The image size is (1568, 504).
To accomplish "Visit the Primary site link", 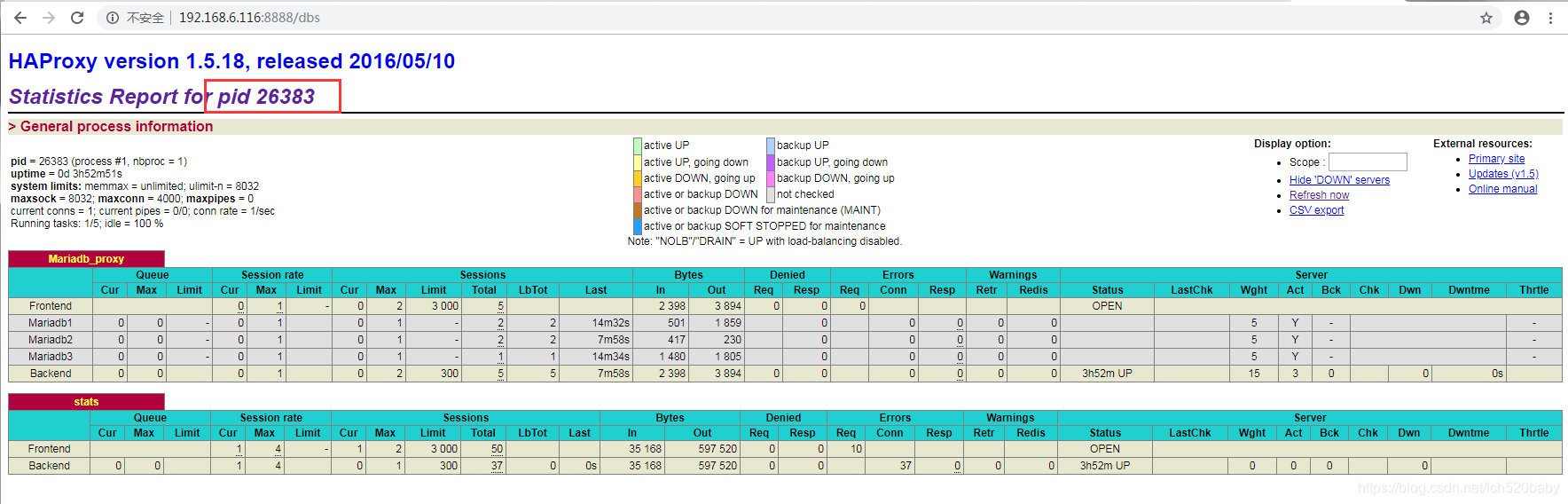I will pos(1496,159).
